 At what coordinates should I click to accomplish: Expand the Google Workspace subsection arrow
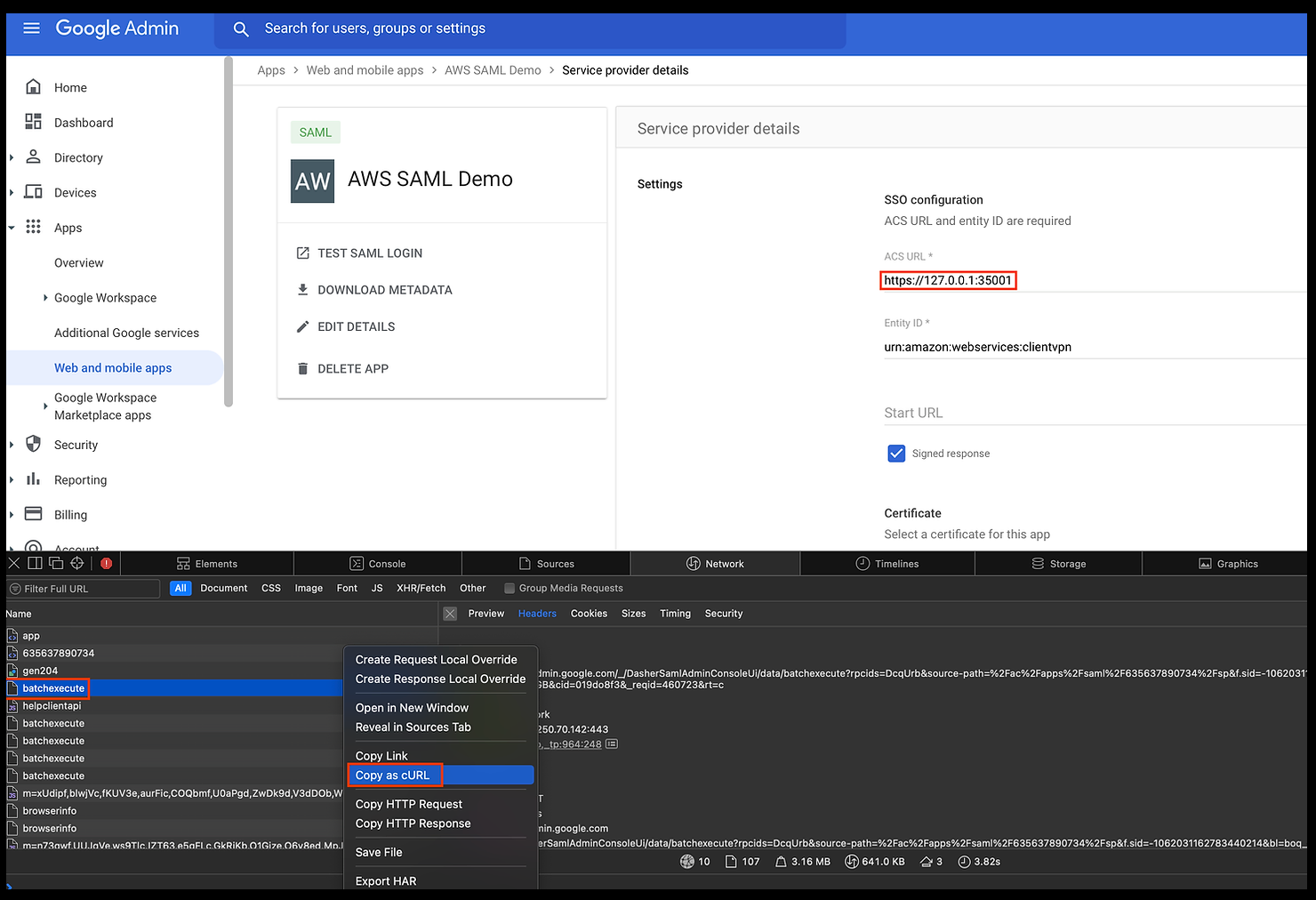(45, 298)
